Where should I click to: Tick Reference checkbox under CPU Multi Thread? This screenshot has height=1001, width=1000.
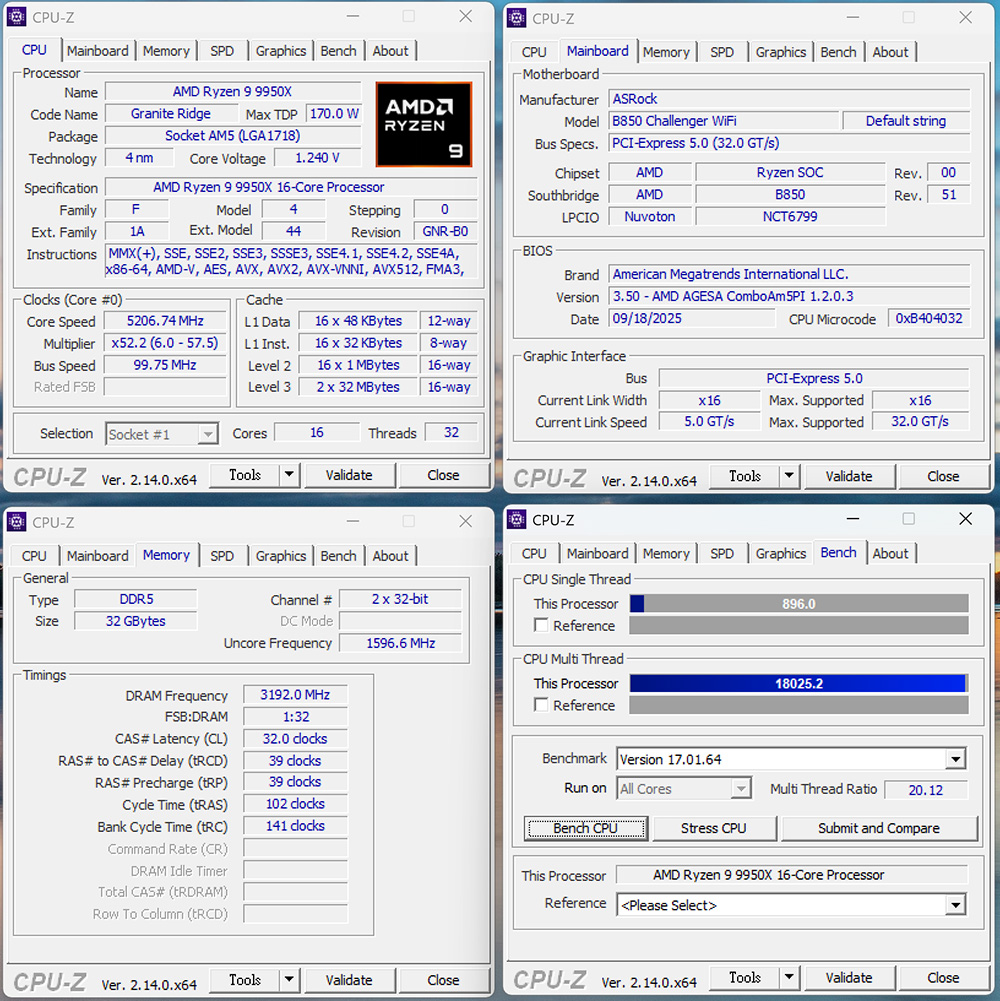(x=541, y=706)
